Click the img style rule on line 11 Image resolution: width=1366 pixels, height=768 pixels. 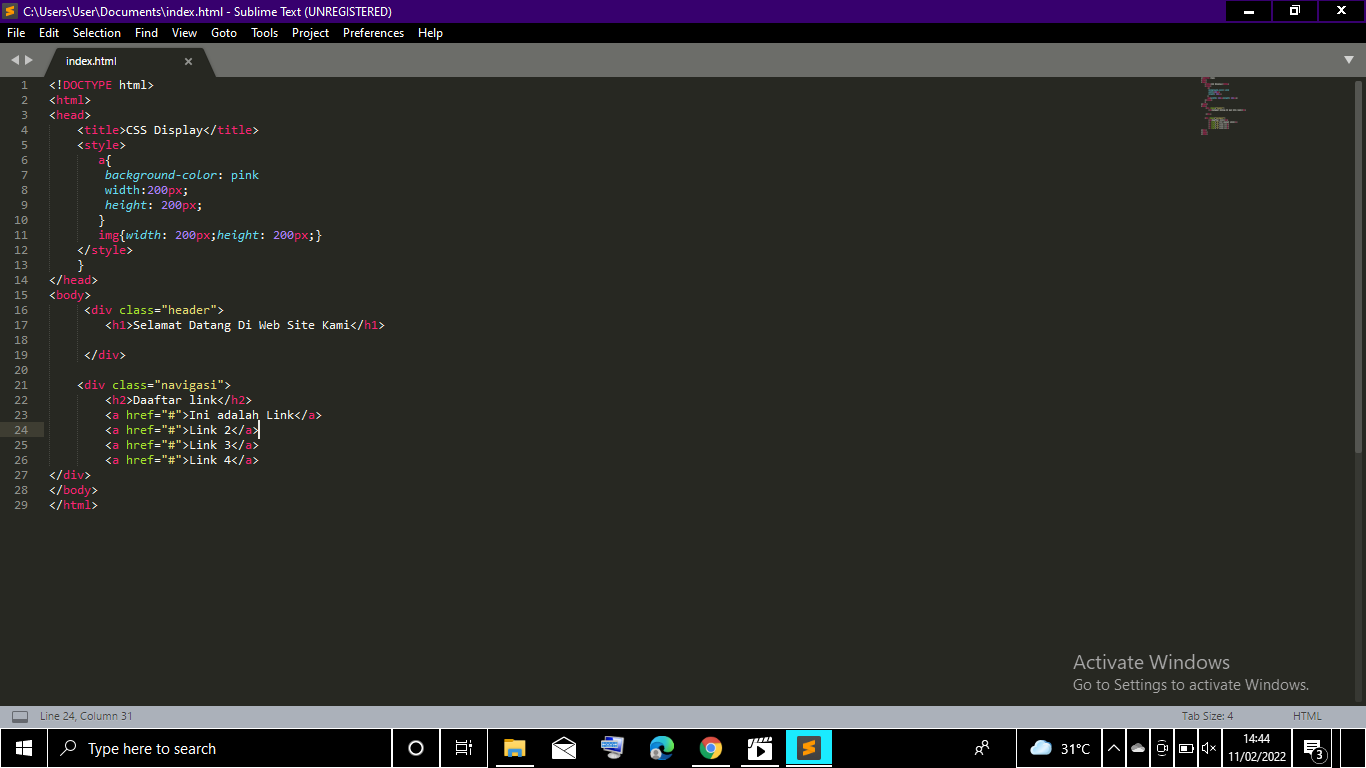[x=210, y=235]
